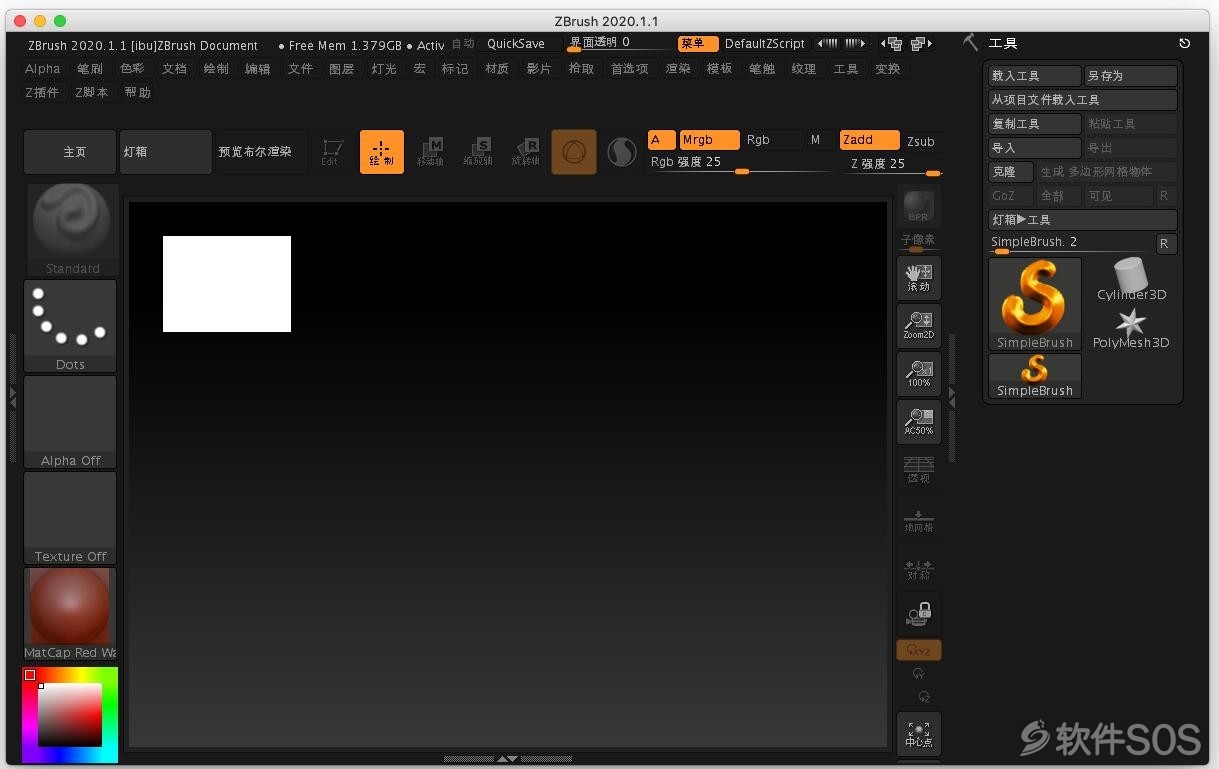Toggle the A alpha channel button
Image resolution: width=1219 pixels, height=769 pixels.
[x=661, y=140]
